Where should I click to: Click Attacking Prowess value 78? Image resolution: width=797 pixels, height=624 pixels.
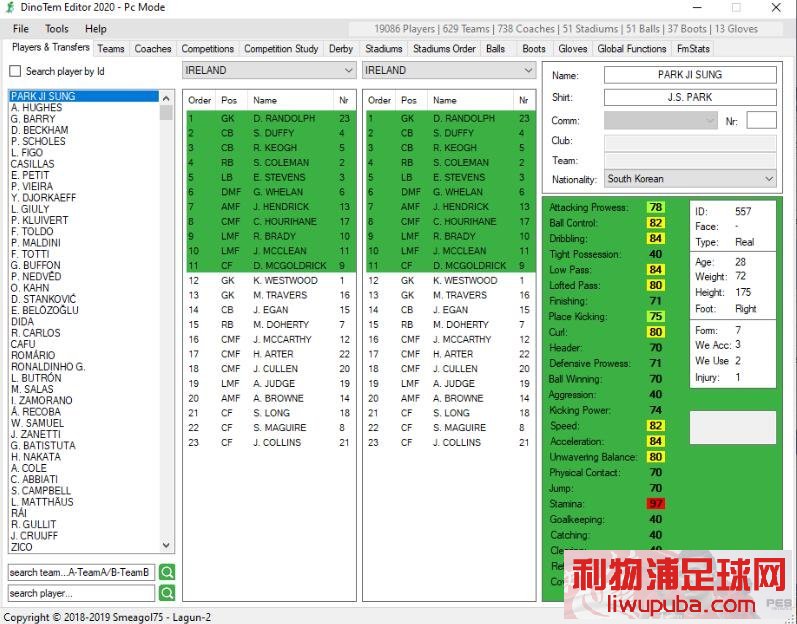pos(656,207)
